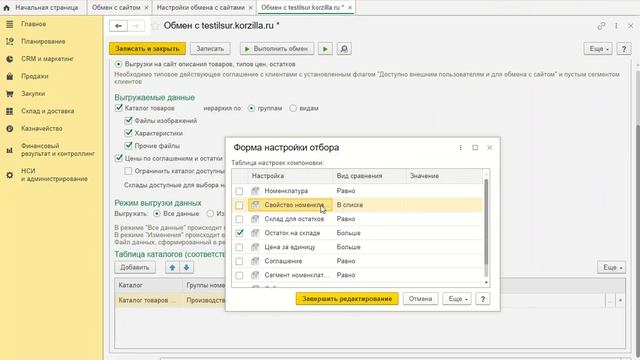
Task: Close Настройки обмена с сайтами tab
Action: [251, 8]
